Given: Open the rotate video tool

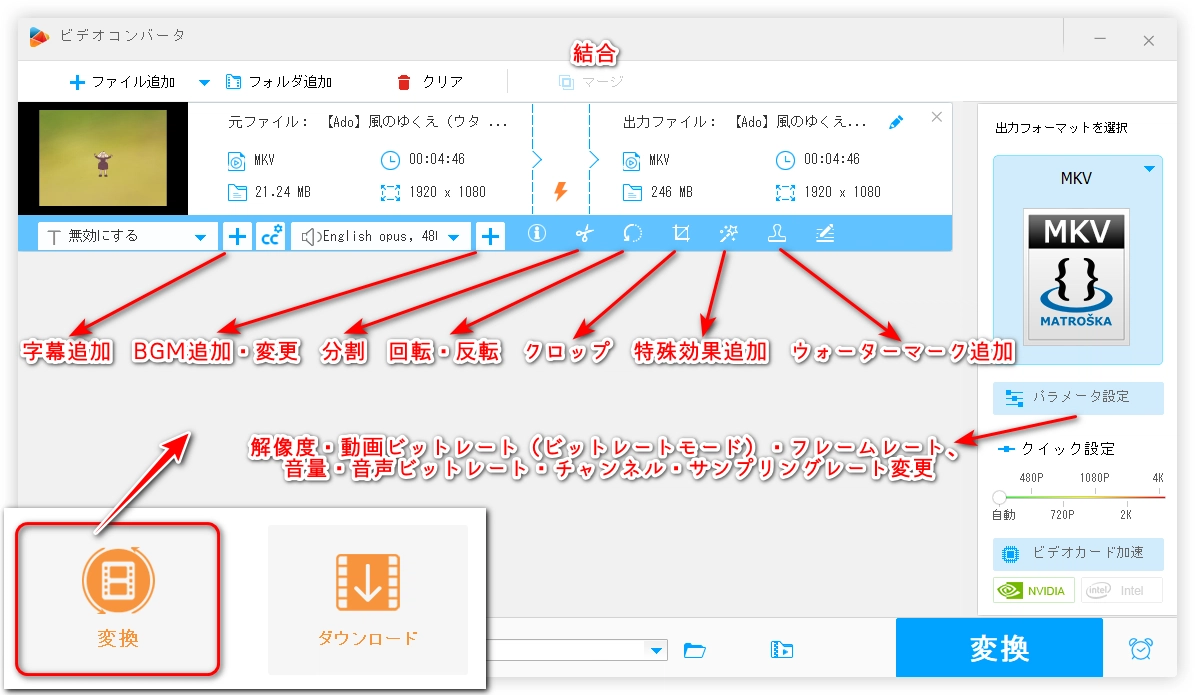Looking at the screenshot, I should coord(632,234).
